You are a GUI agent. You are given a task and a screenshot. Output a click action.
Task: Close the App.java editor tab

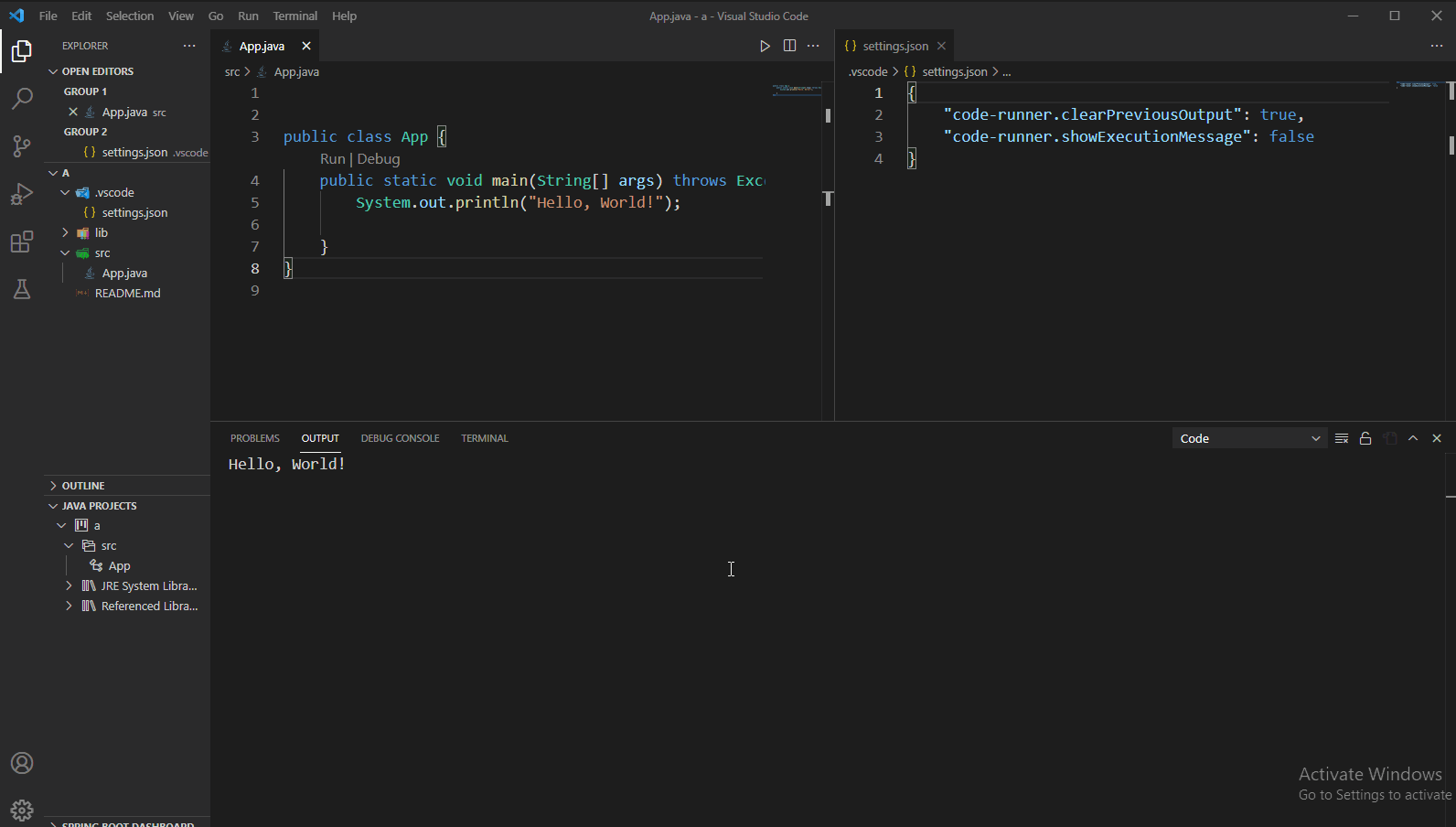click(306, 46)
